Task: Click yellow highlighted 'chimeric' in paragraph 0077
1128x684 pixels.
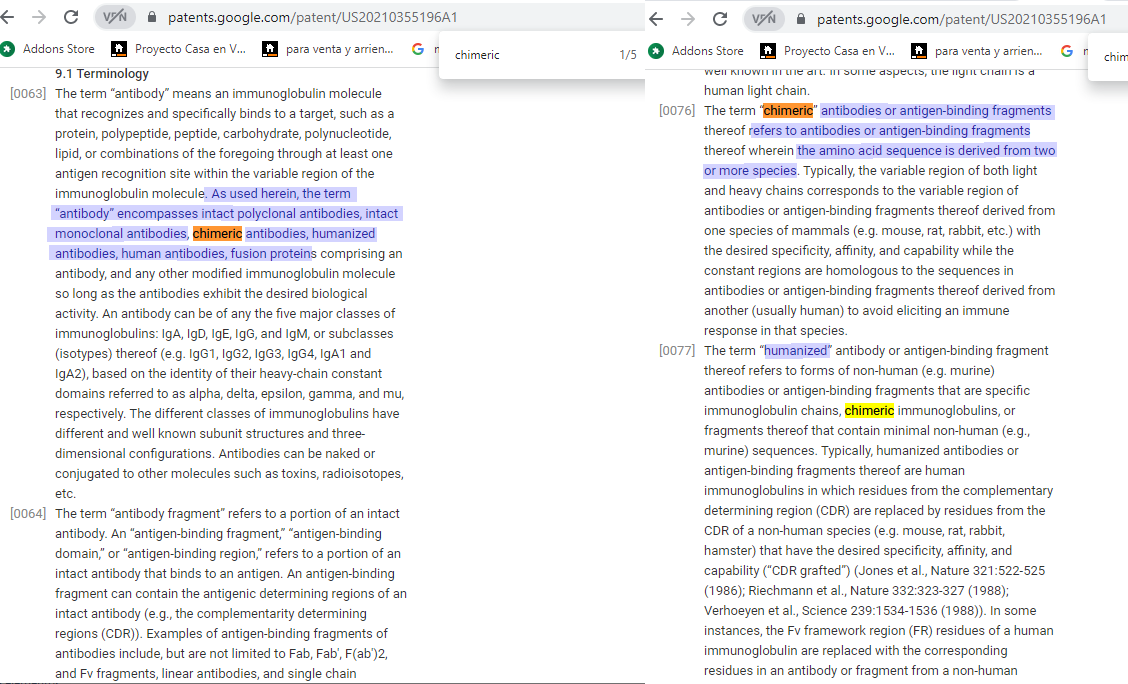Action: click(x=869, y=411)
